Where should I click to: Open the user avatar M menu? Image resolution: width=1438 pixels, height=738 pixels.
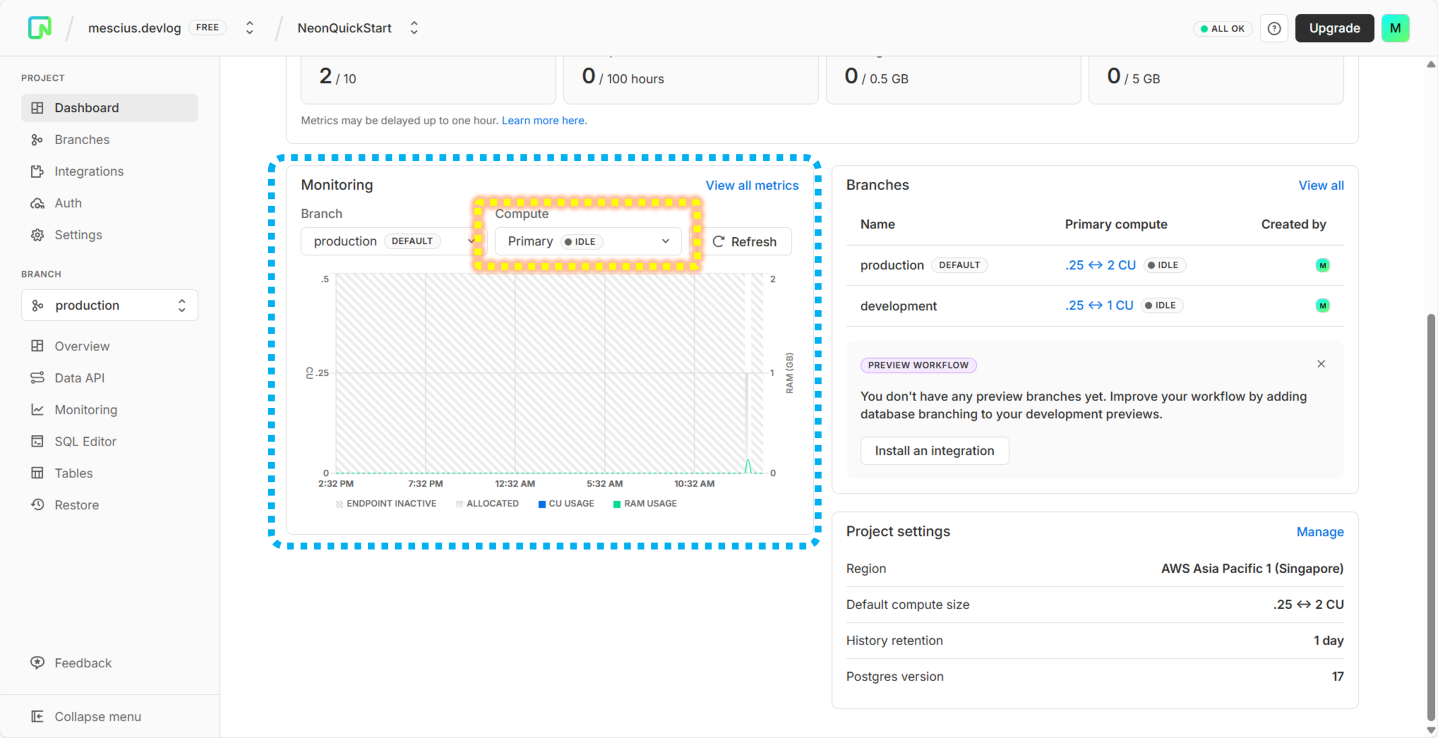(x=1395, y=28)
